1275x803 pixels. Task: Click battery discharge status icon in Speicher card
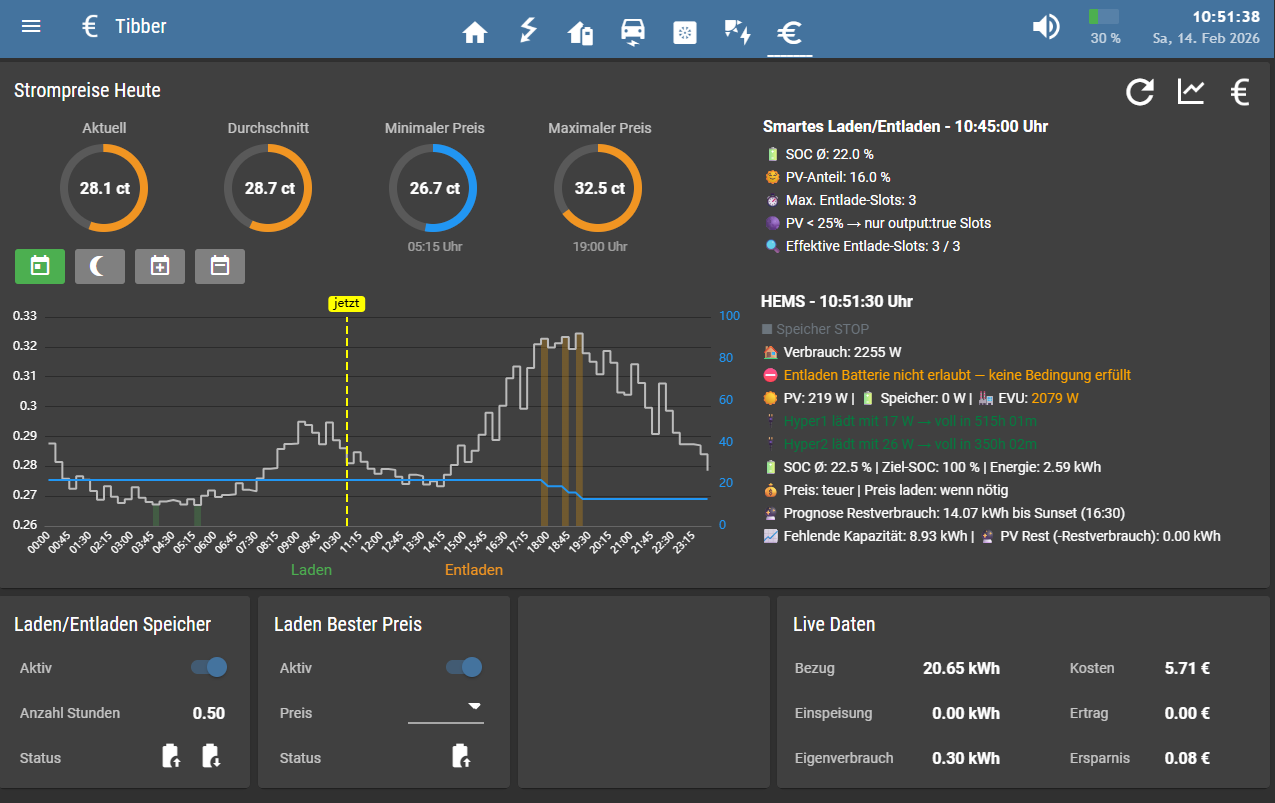pos(211,756)
